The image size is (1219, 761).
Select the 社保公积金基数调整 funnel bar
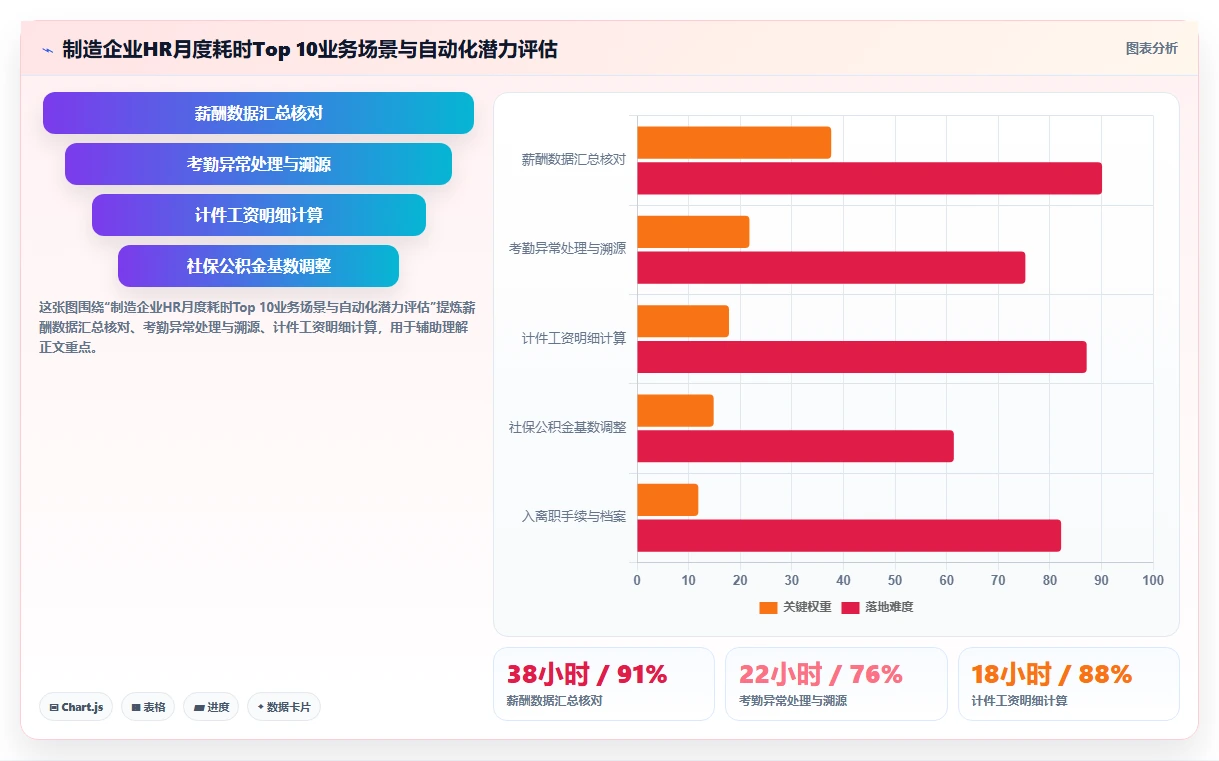[258, 266]
